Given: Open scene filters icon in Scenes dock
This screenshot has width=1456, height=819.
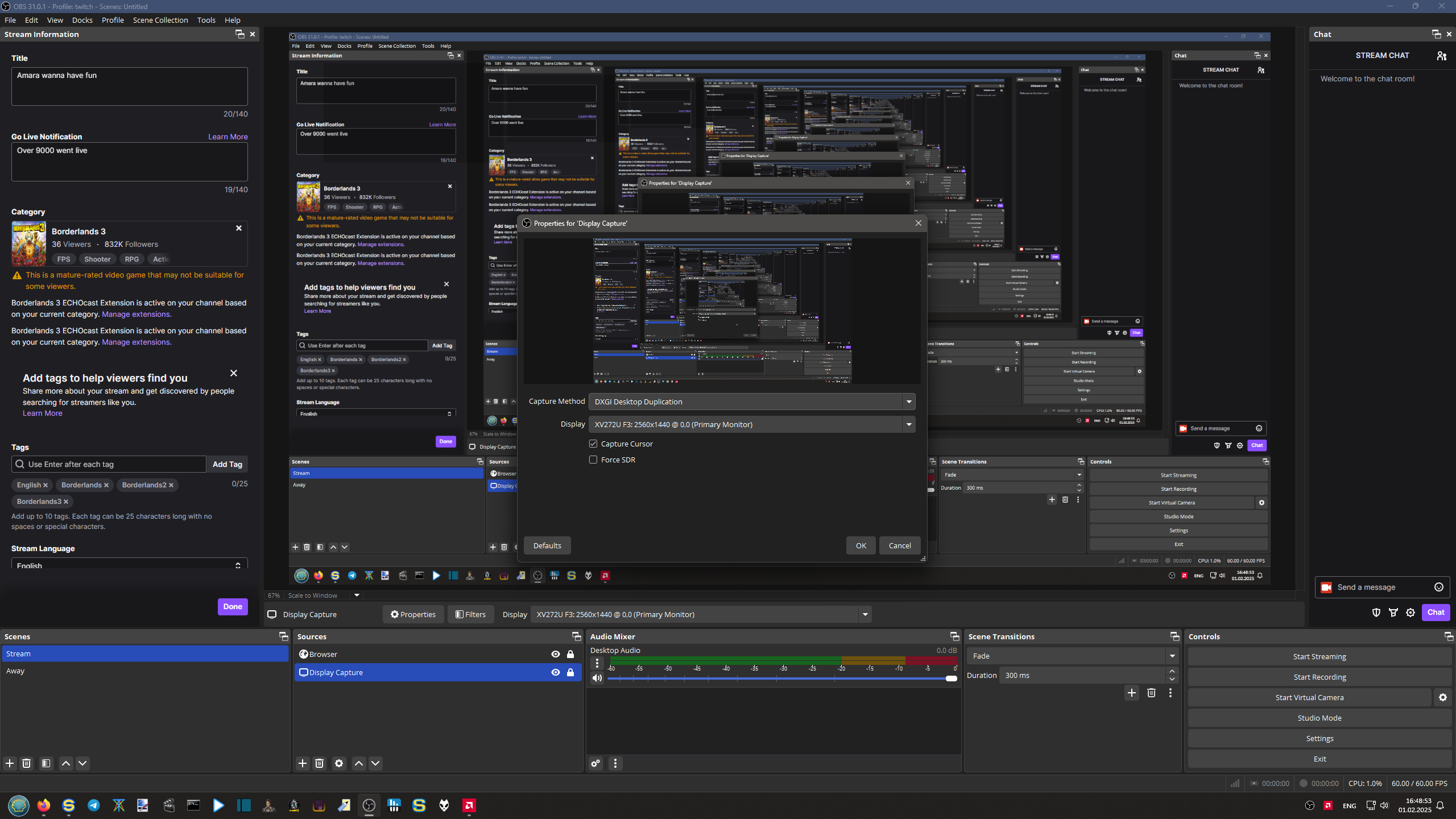Looking at the screenshot, I should coord(46,763).
